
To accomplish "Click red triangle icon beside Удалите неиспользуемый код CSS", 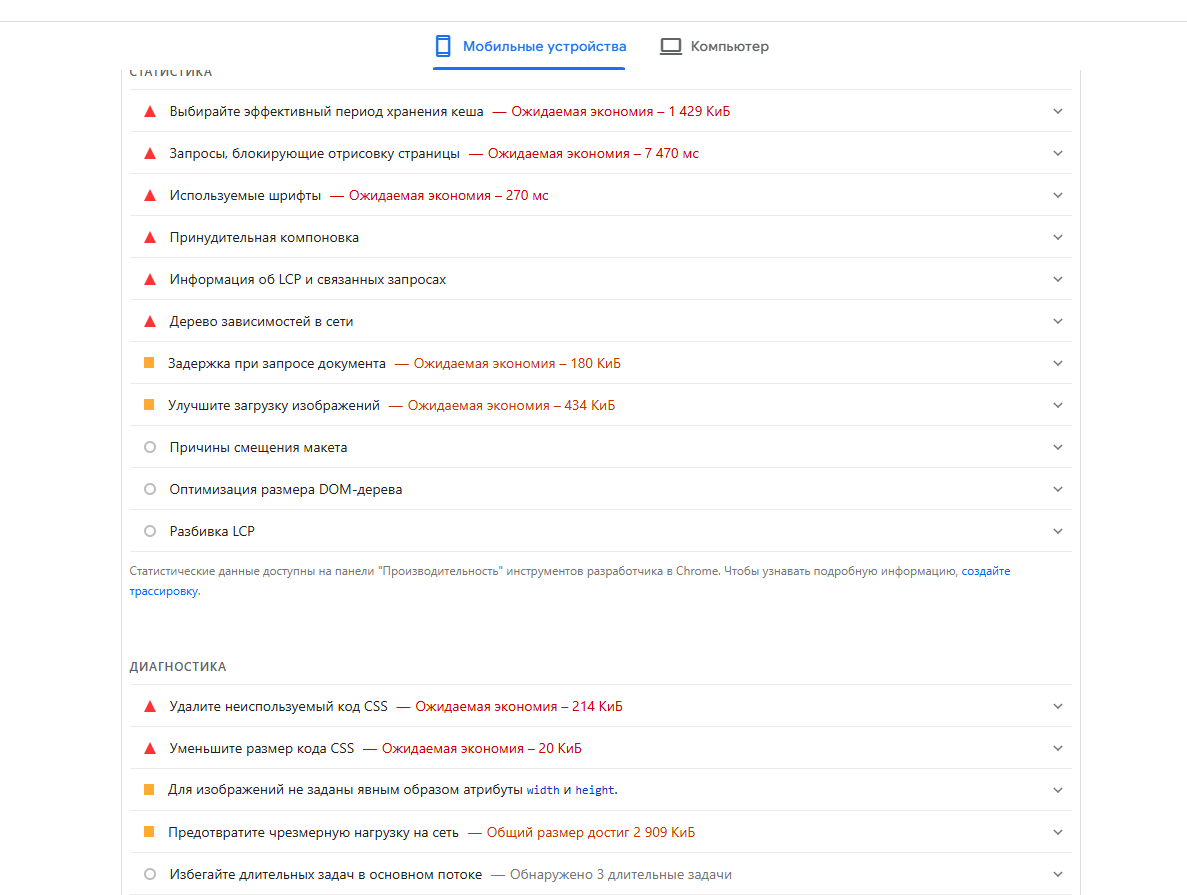I will click(150, 706).
